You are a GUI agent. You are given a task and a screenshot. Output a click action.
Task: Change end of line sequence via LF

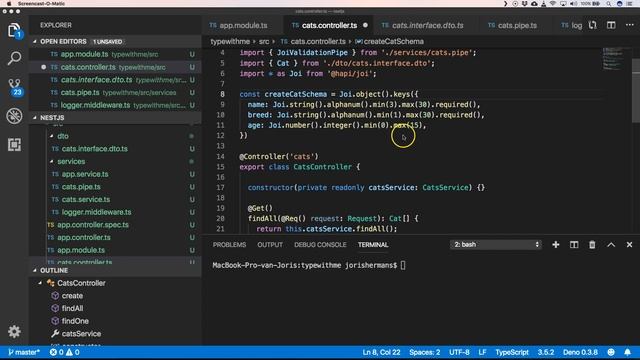482,352
